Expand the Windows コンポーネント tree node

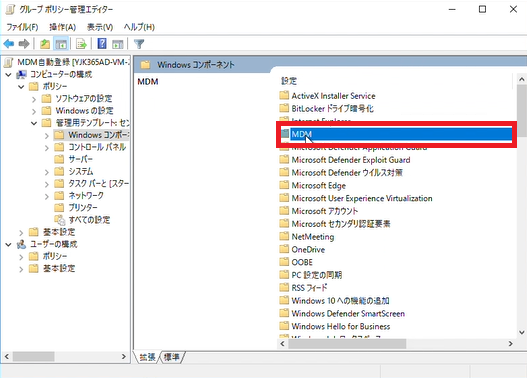pos(47,136)
